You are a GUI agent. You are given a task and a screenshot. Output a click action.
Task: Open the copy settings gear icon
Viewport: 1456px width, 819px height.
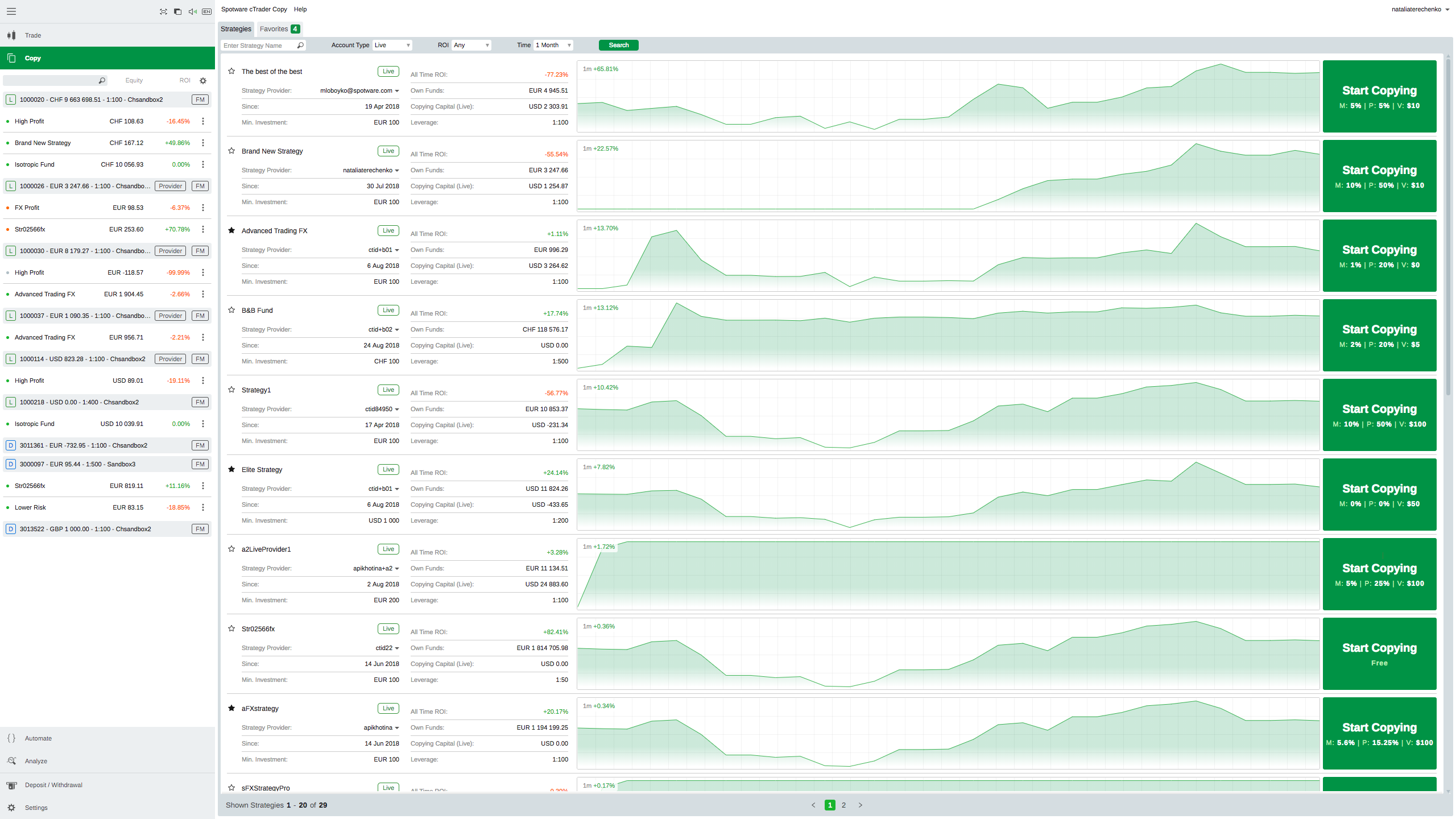click(x=203, y=81)
